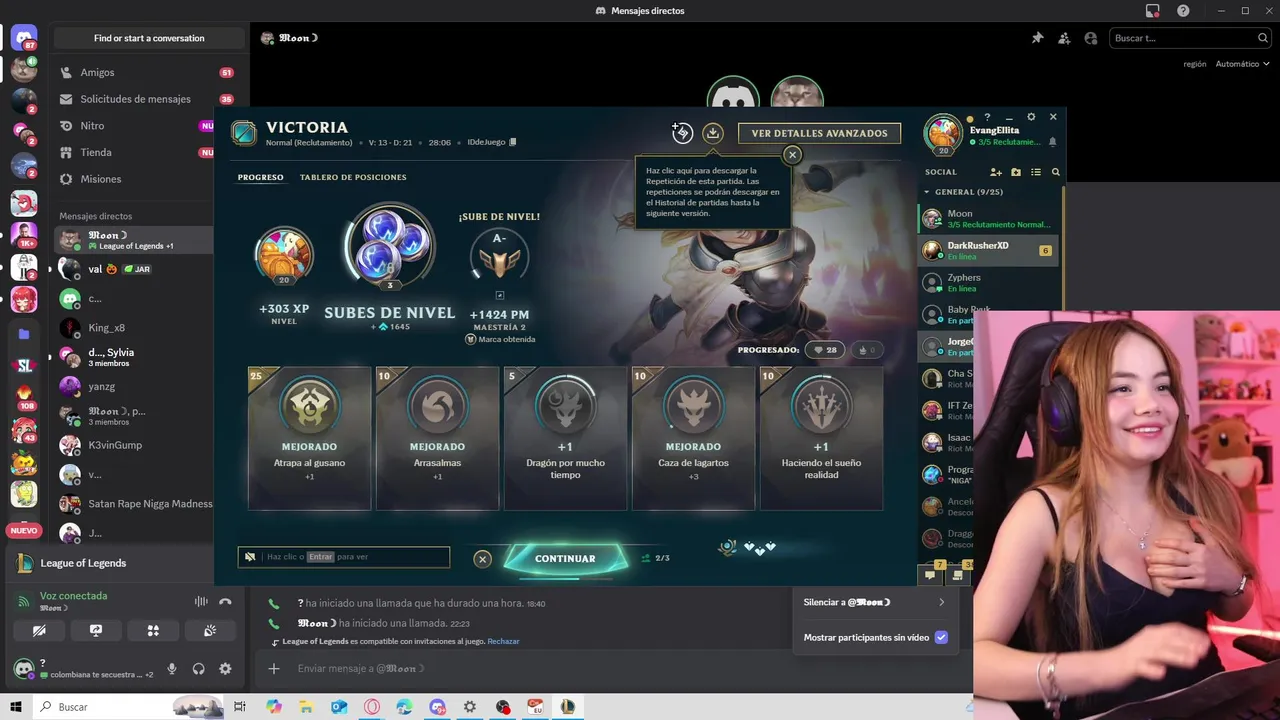Select Zyphers in League friends list

[x=989, y=282]
